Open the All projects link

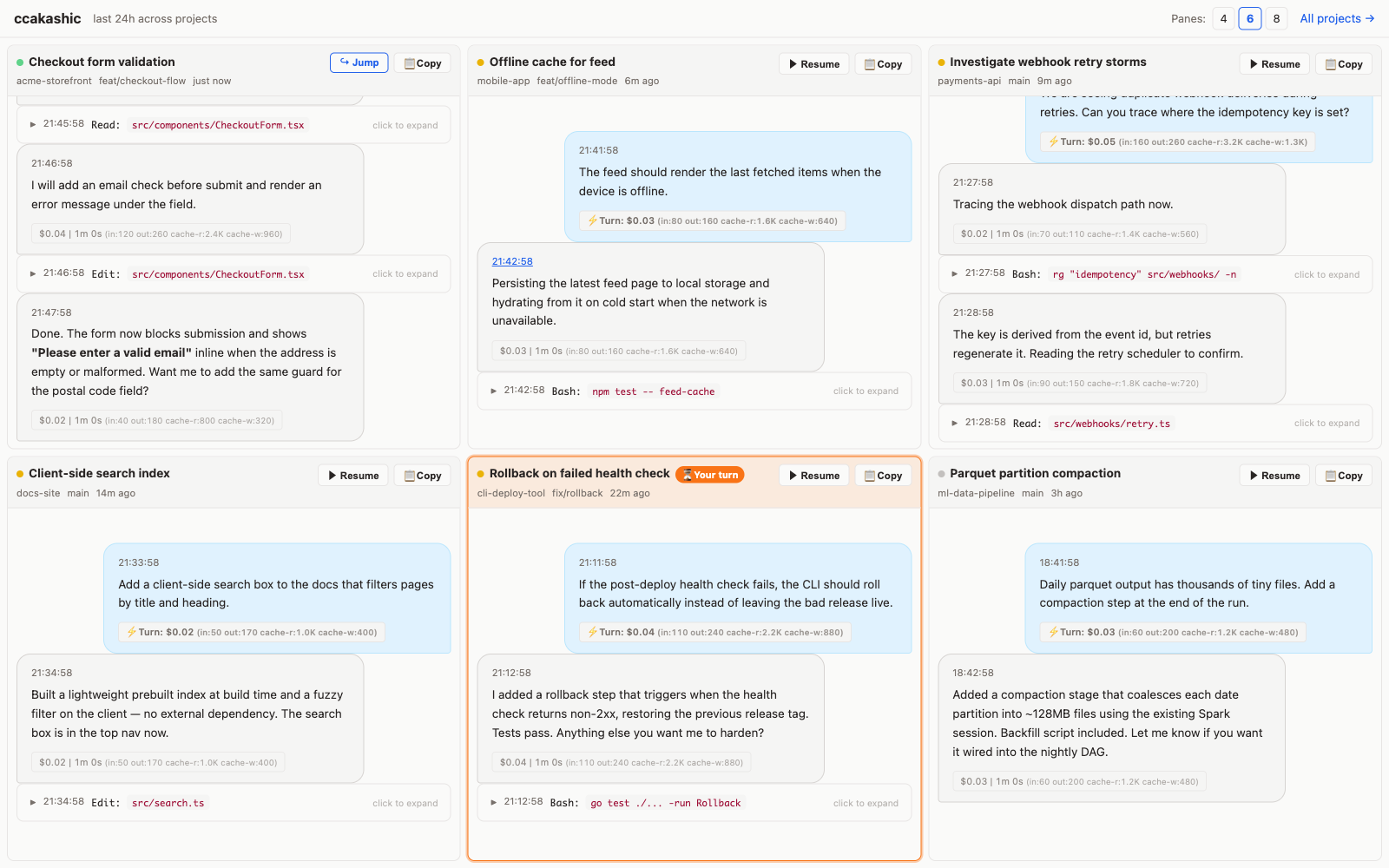point(1337,18)
